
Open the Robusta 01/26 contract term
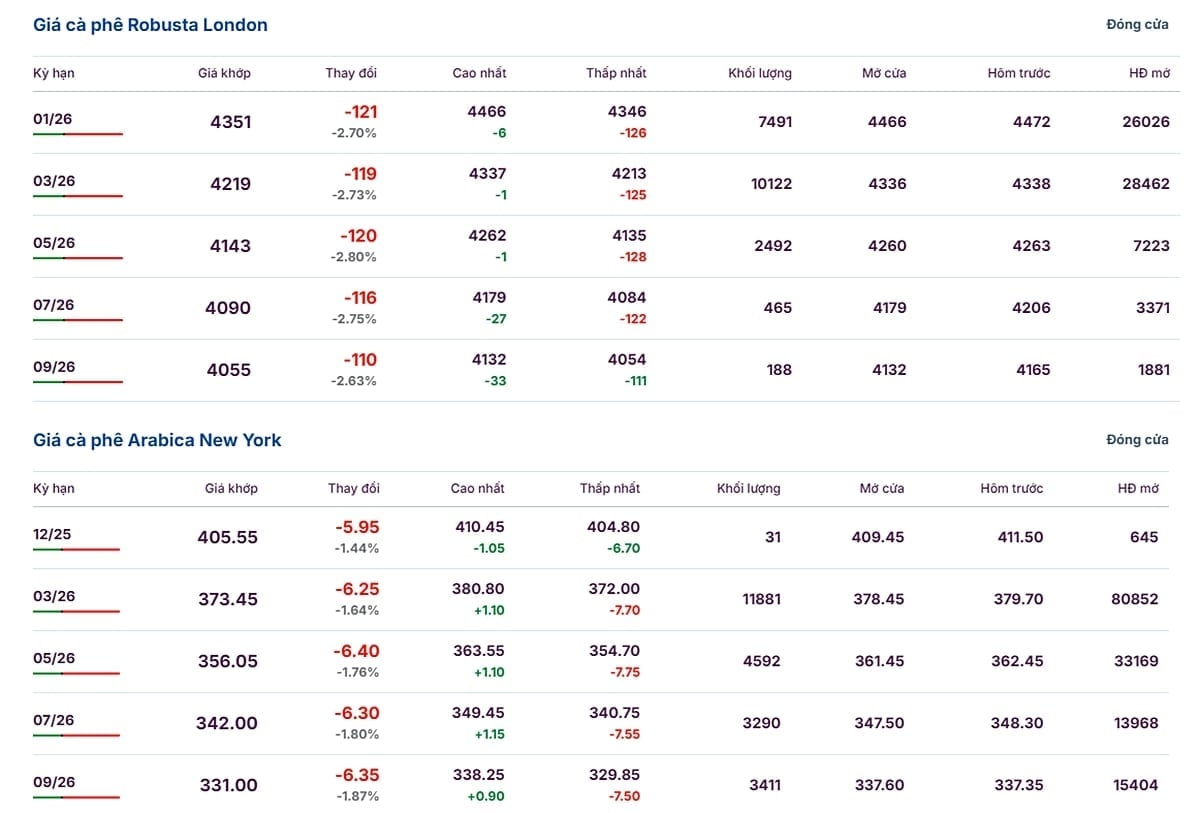(53, 120)
